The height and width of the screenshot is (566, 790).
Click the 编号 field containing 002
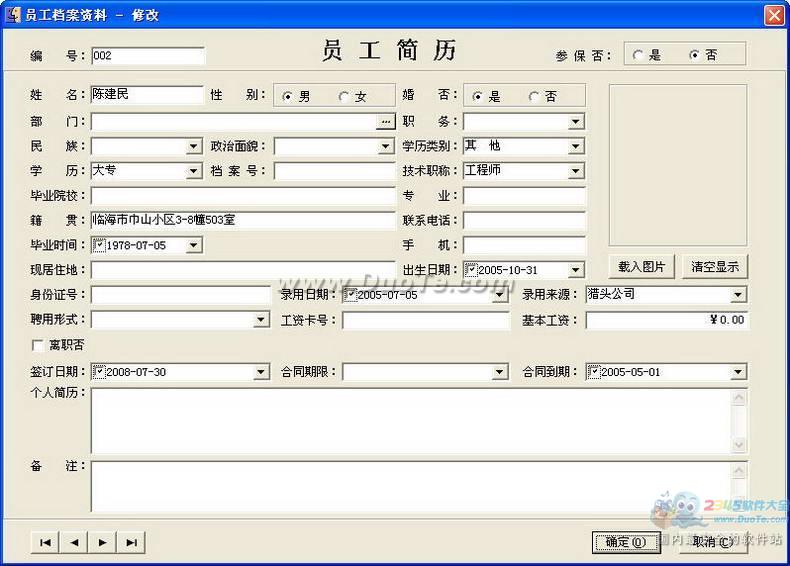[x=148, y=55]
